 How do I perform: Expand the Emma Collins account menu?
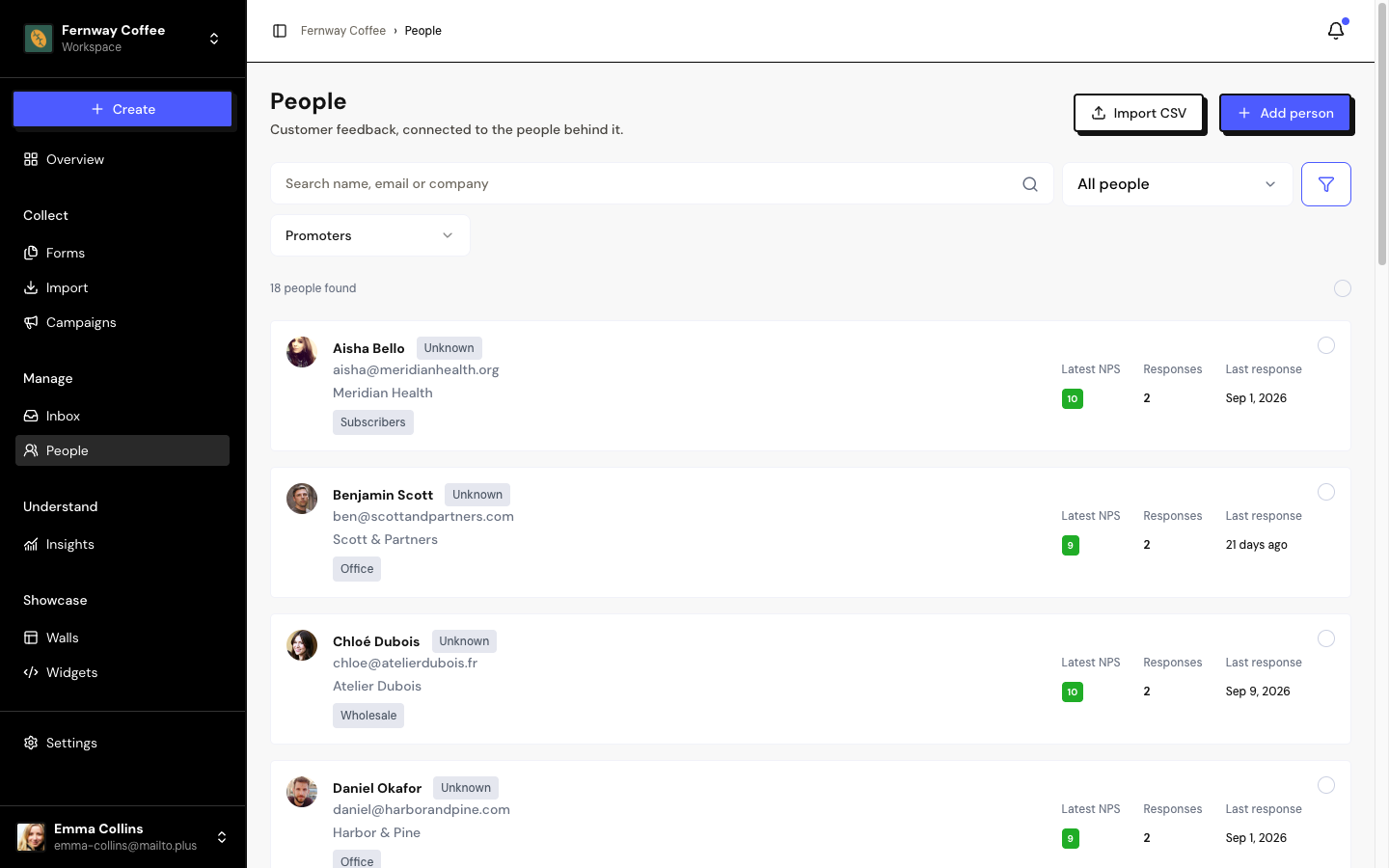click(222, 837)
